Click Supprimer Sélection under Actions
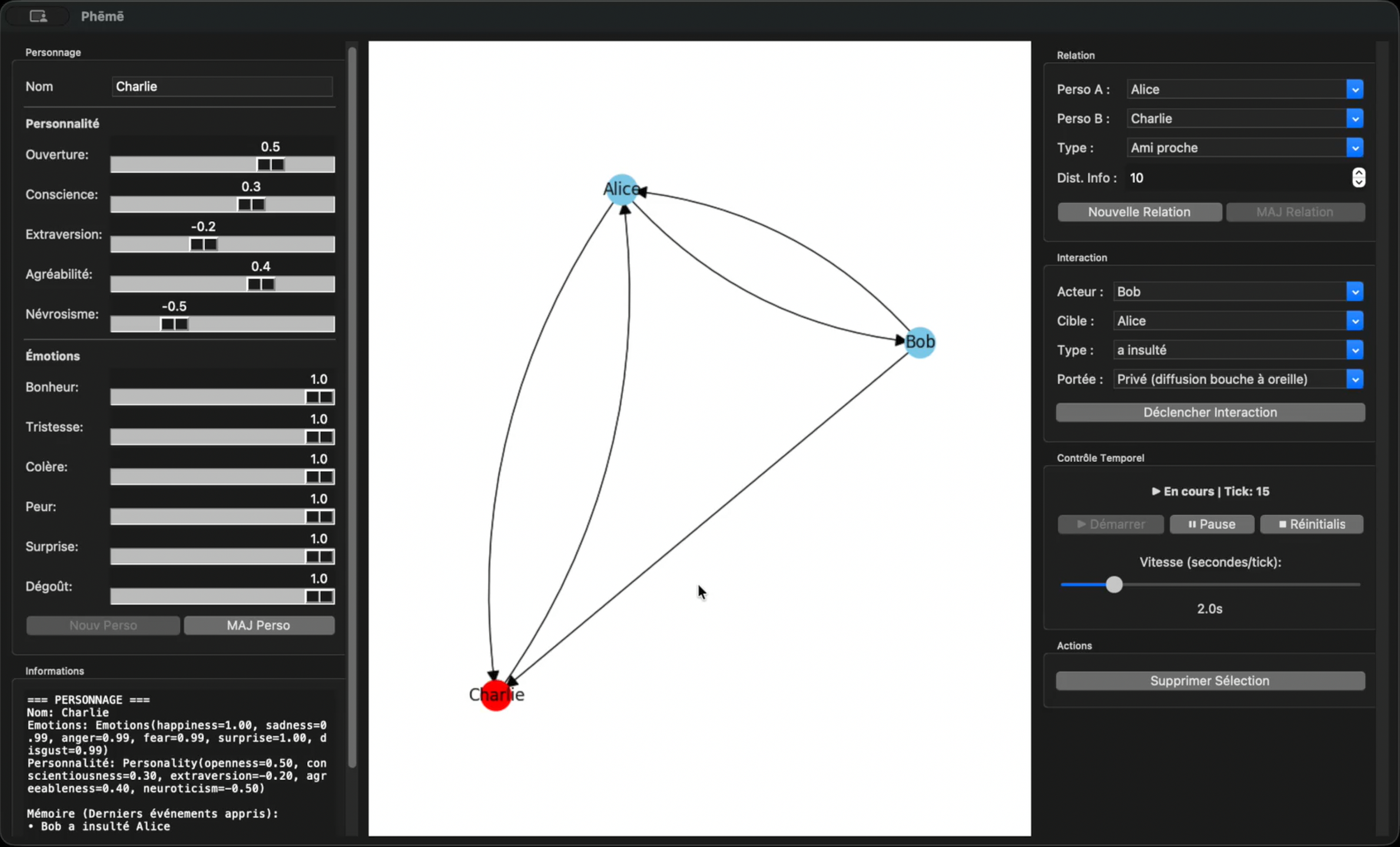The image size is (1400, 847). pos(1209,680)
